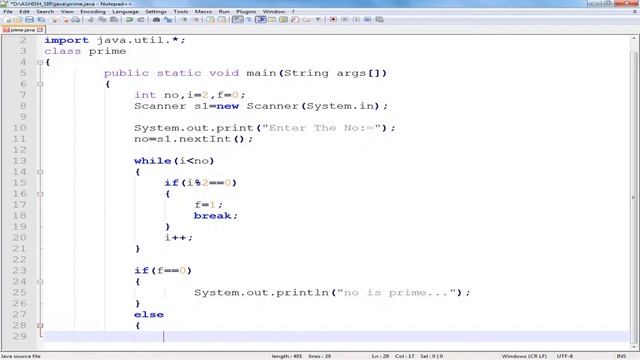The width and height of the screenshot is (640, 360).
Task: Click the Close document toolbar icon
Action: [x=54, y=20]
